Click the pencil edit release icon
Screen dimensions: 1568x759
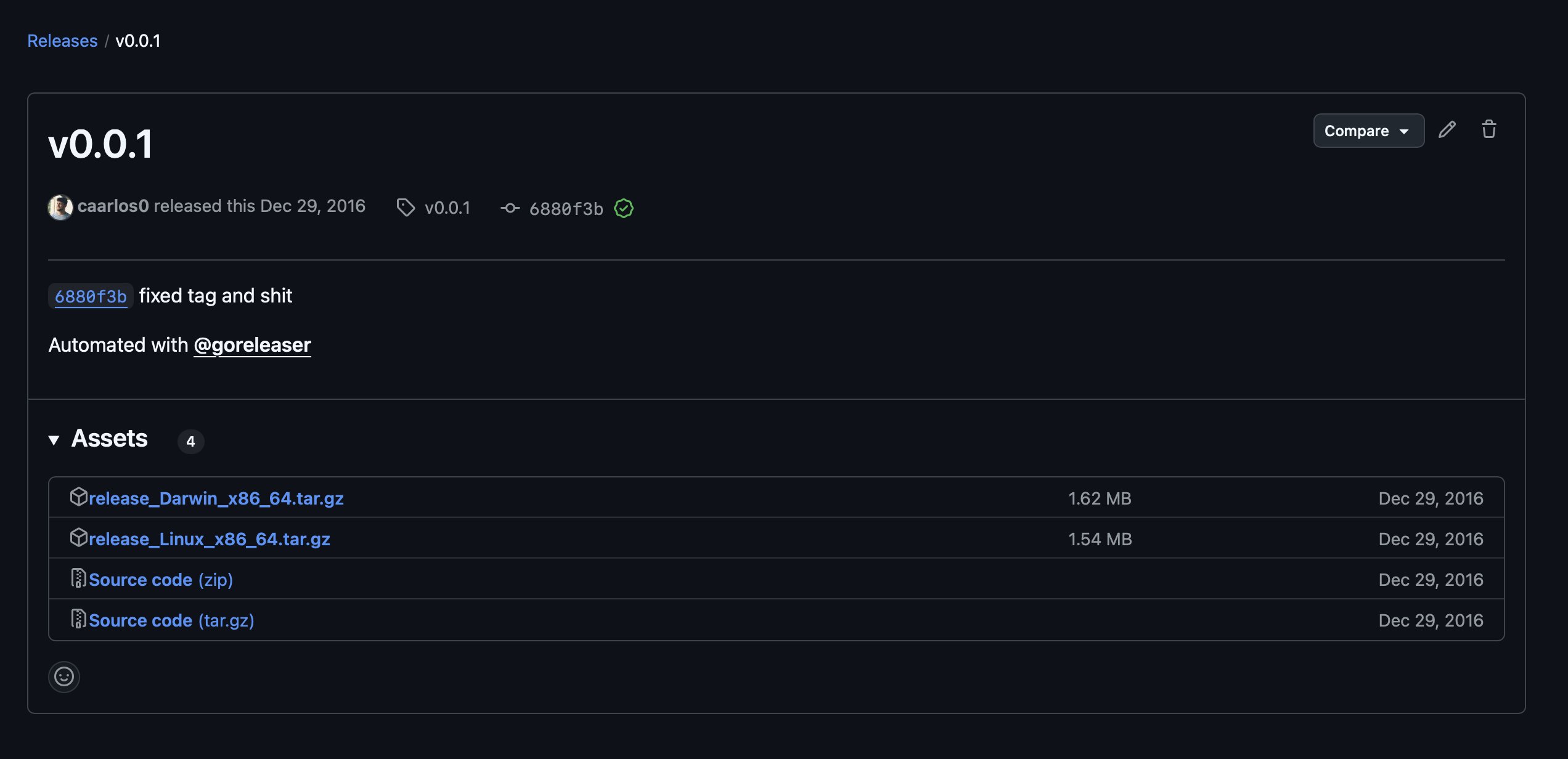click(x=1447, y=130)
